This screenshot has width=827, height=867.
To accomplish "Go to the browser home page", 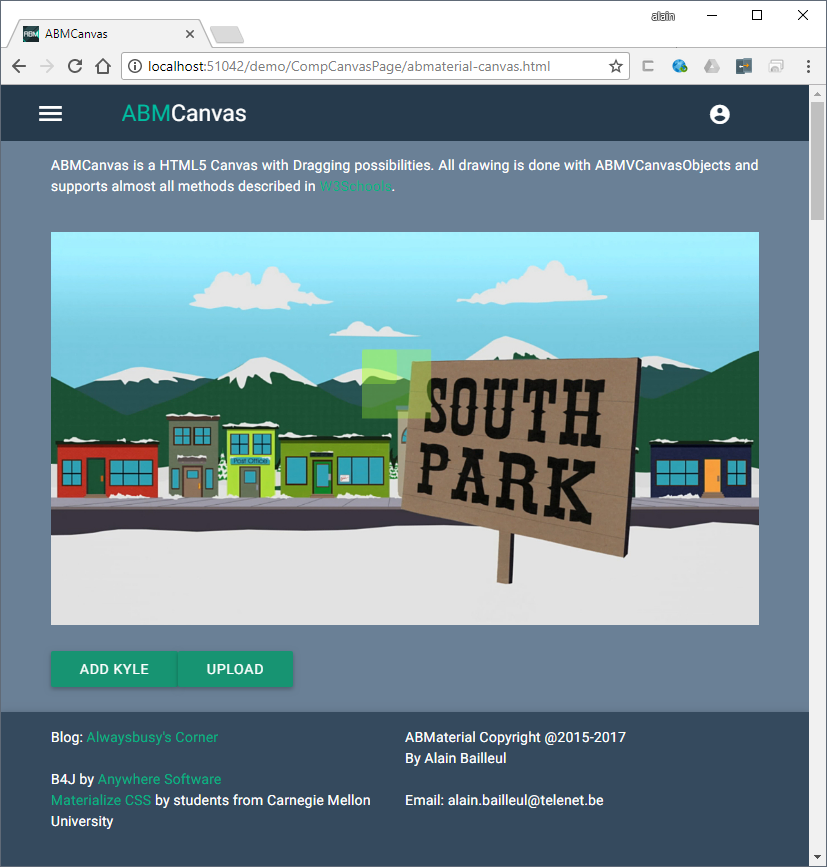I will pos(103,66).
